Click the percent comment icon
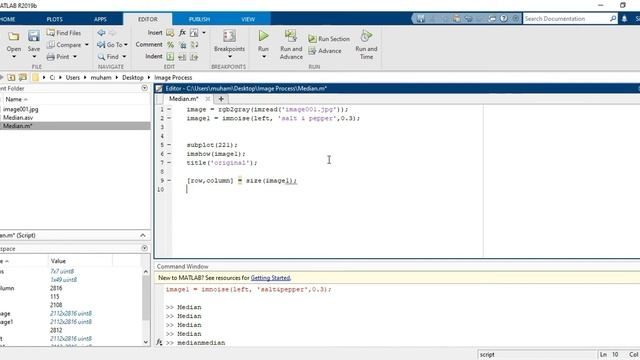Screen dimensions: 640x360 click(x=170, y=45)
